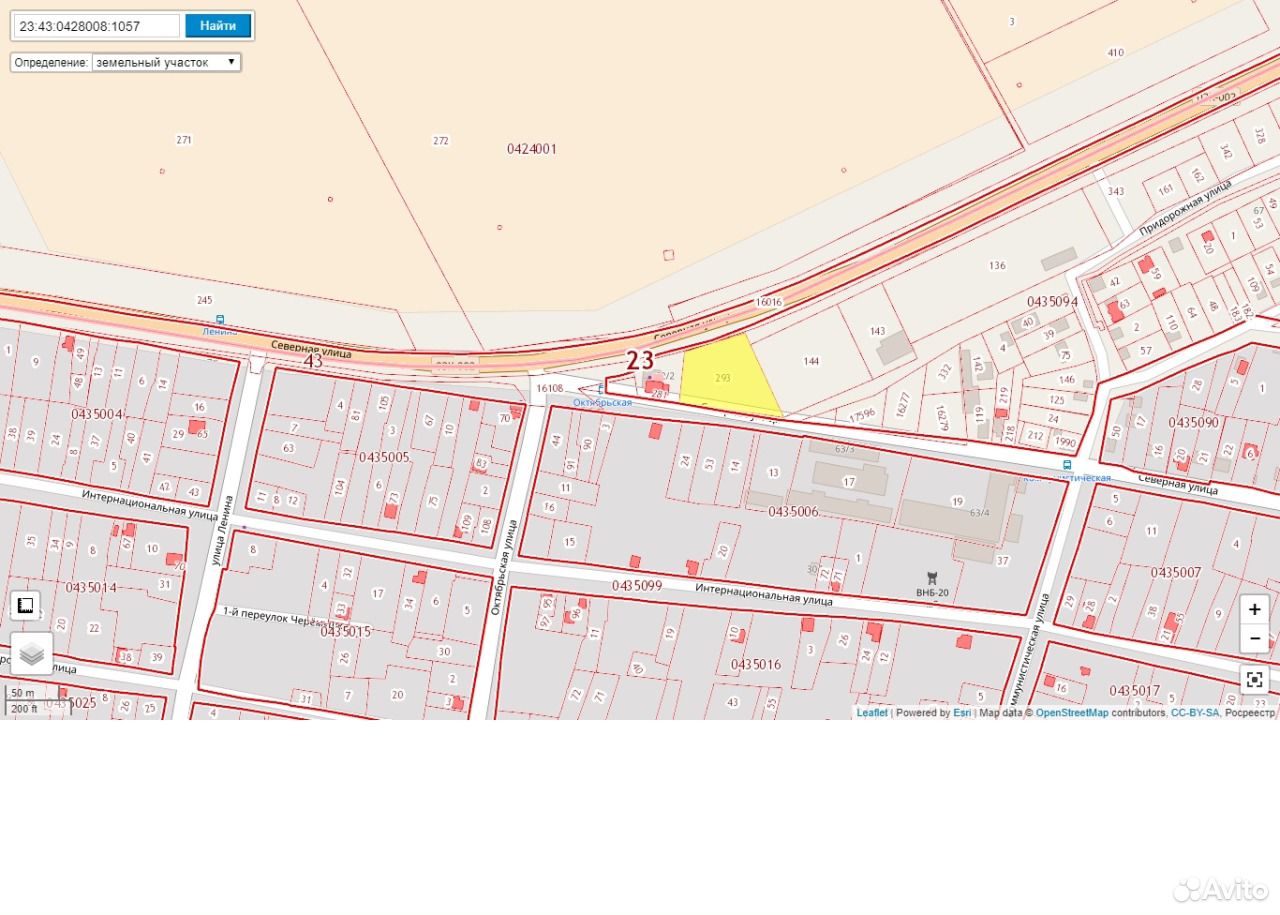Click cadastral block label 0435016
The height and width of the screenshot is (915, 1280).
[x=756, y=664]
